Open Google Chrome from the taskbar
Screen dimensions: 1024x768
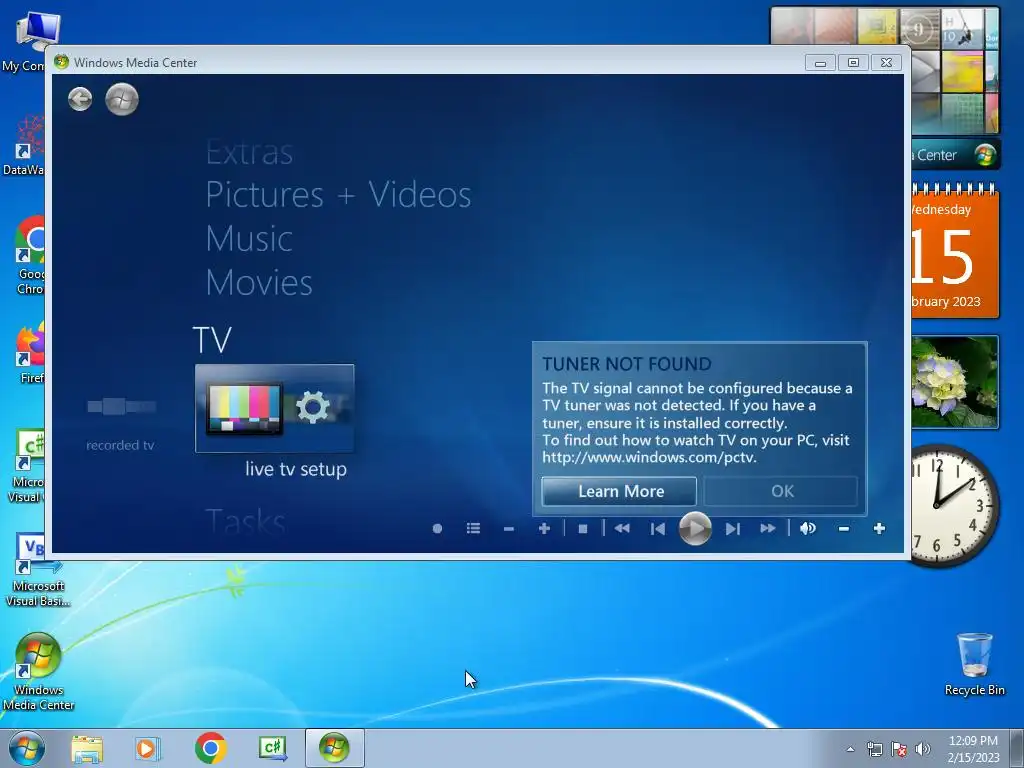click(210, 748)
